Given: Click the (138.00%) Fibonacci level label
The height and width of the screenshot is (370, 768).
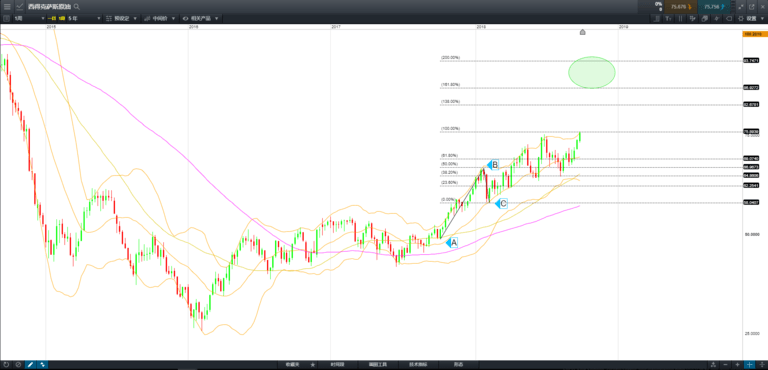Looking at the screenshot, I should [x=450, y=101].
